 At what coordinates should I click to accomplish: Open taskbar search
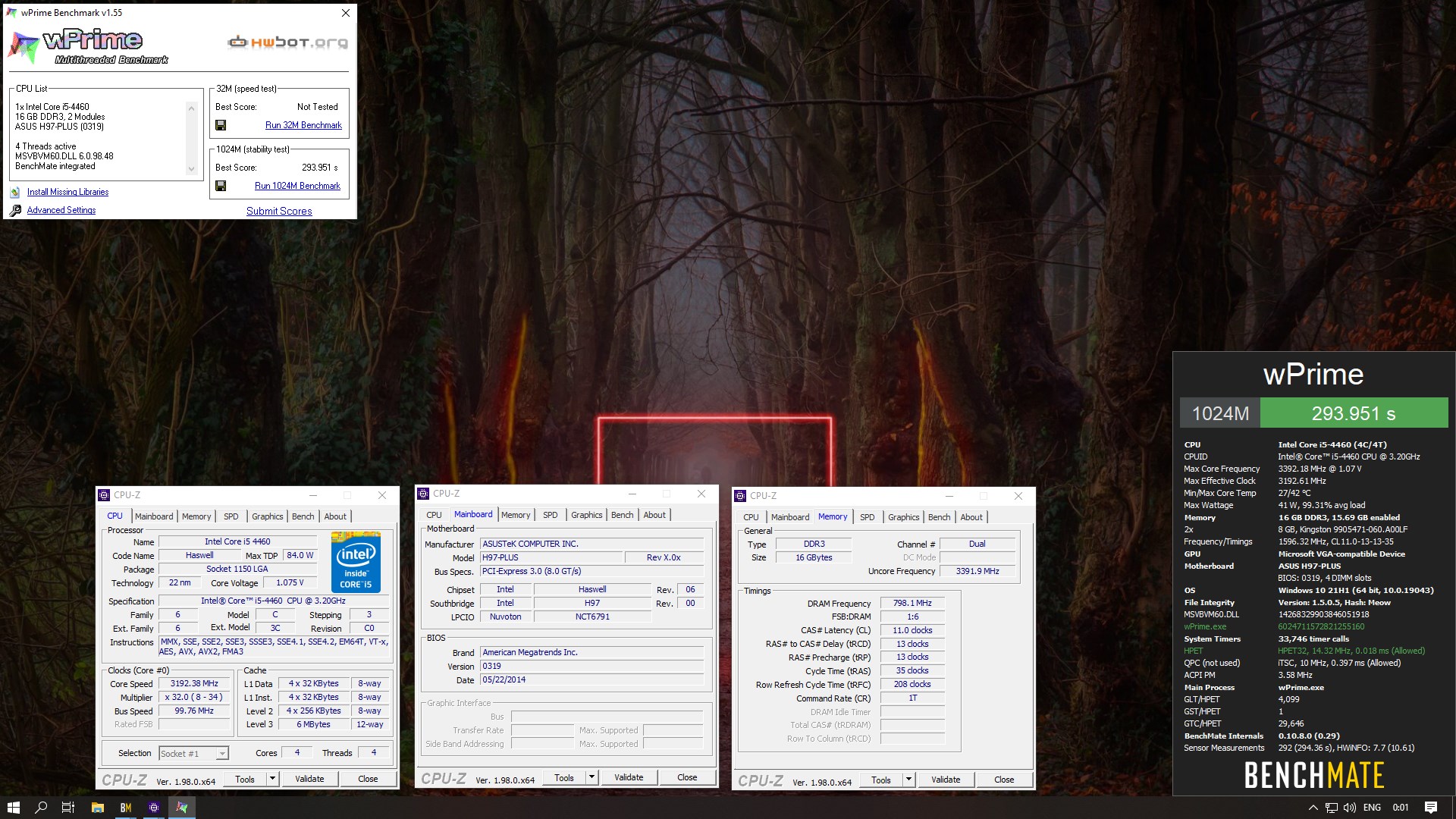pyautogui.click(x=41, y=808)
